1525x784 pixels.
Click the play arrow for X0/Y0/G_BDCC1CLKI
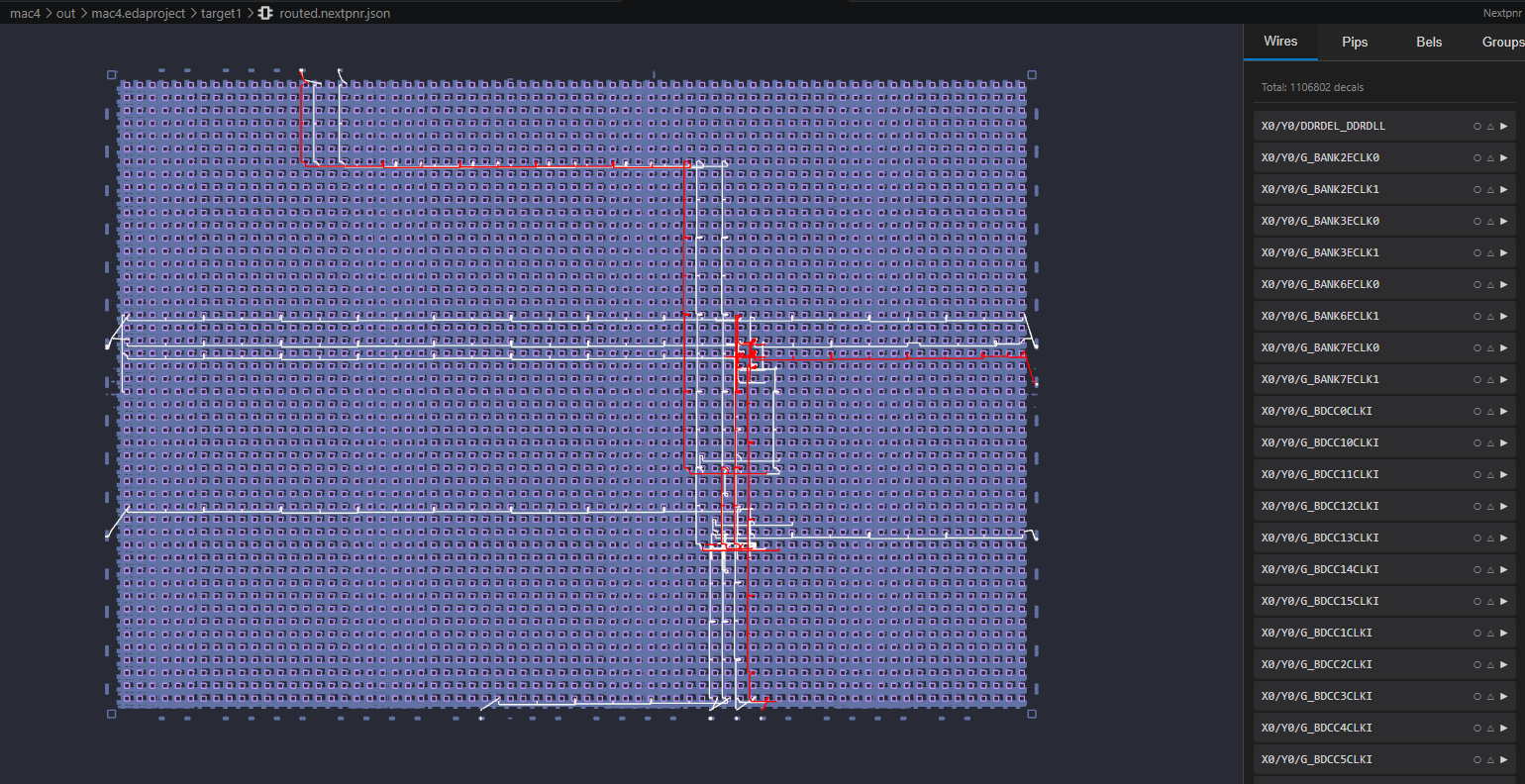[1504, 633]
